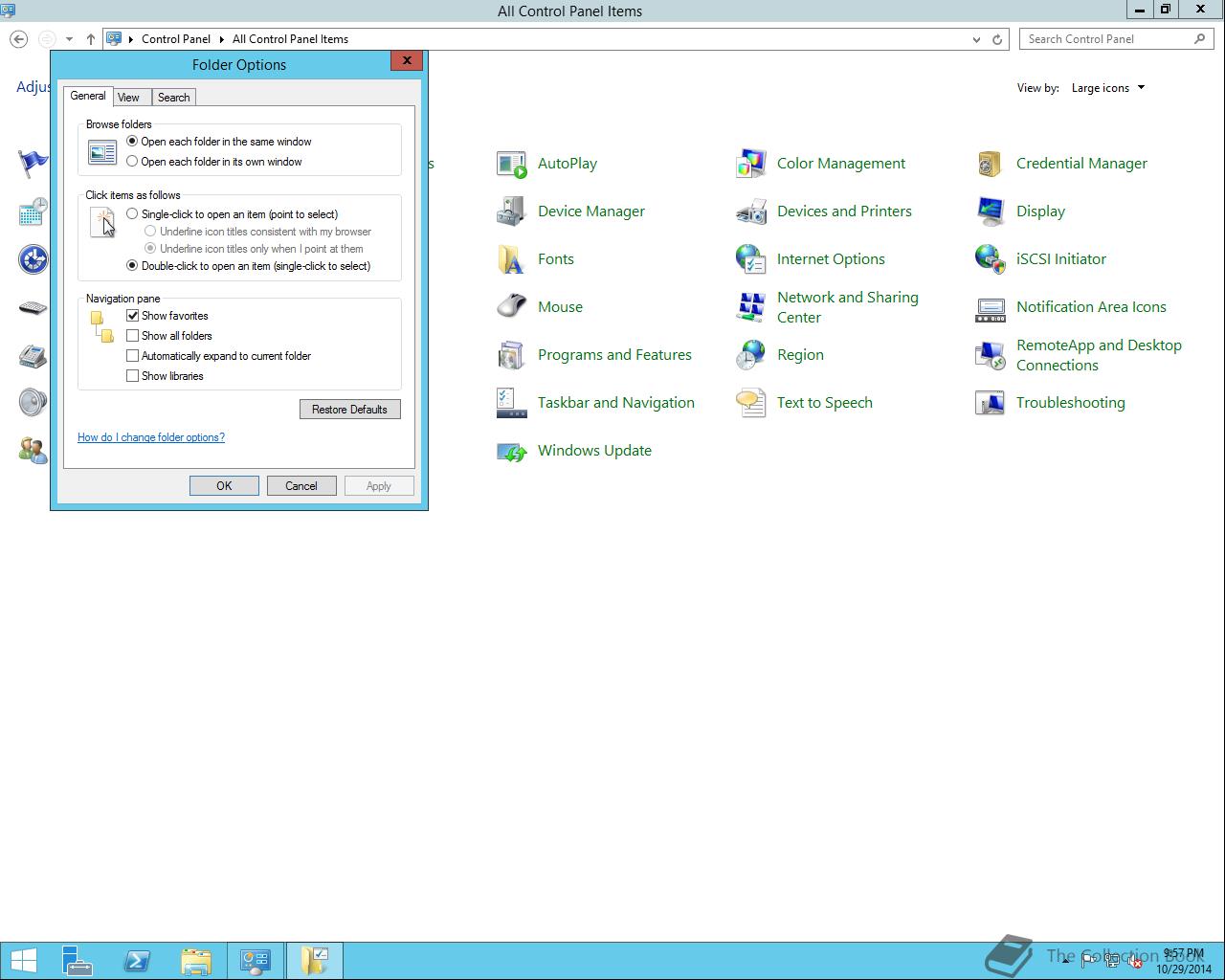Open Server Manager from the taskbar
The width and height of the screenshot is (1225, 980).
click(x=78, y=961)
